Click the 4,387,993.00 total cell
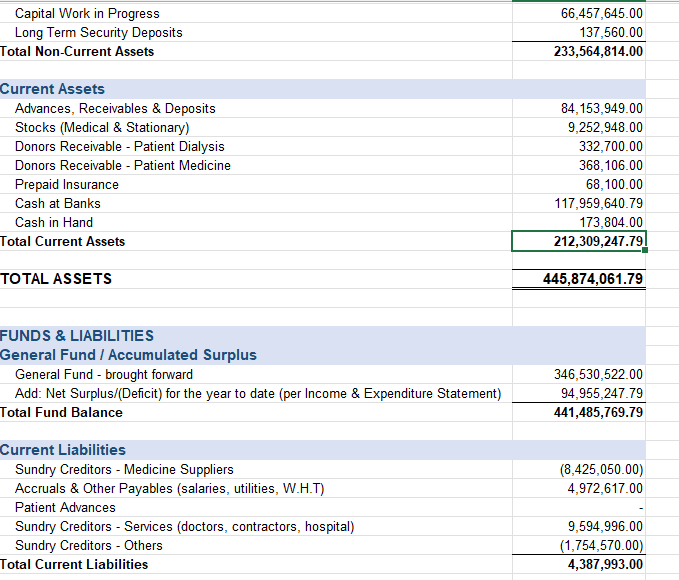 [x=579, y=564]
